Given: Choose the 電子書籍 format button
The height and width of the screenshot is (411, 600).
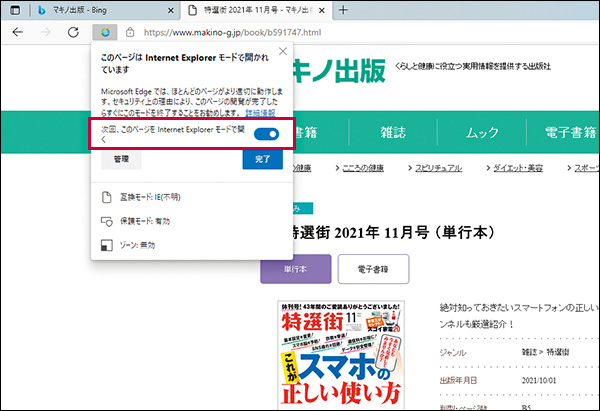Looking at the screenshot, I should pyautogui.click(x=372, y=269).
